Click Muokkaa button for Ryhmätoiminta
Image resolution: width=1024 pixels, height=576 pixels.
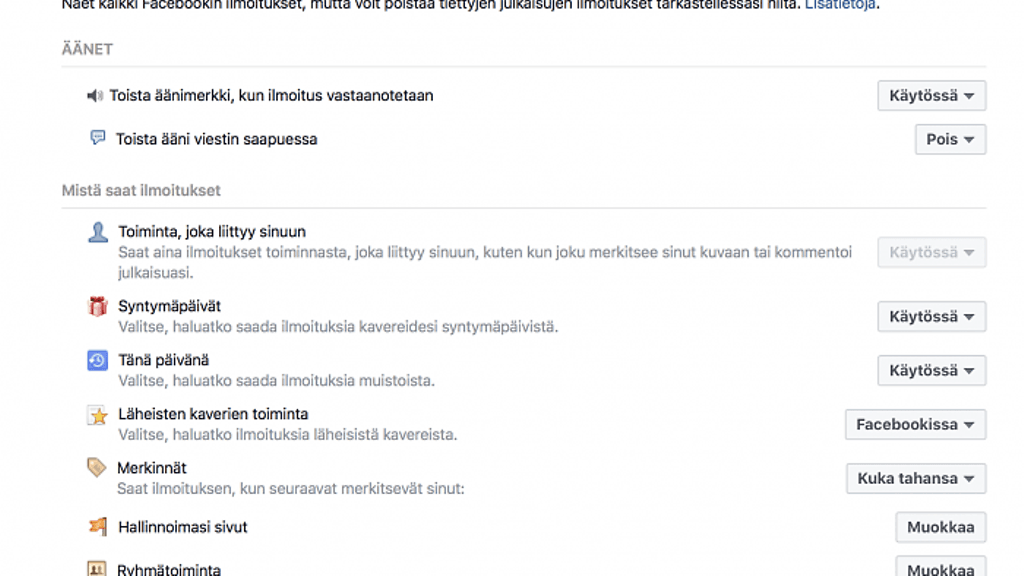click(x=940, y=568)
